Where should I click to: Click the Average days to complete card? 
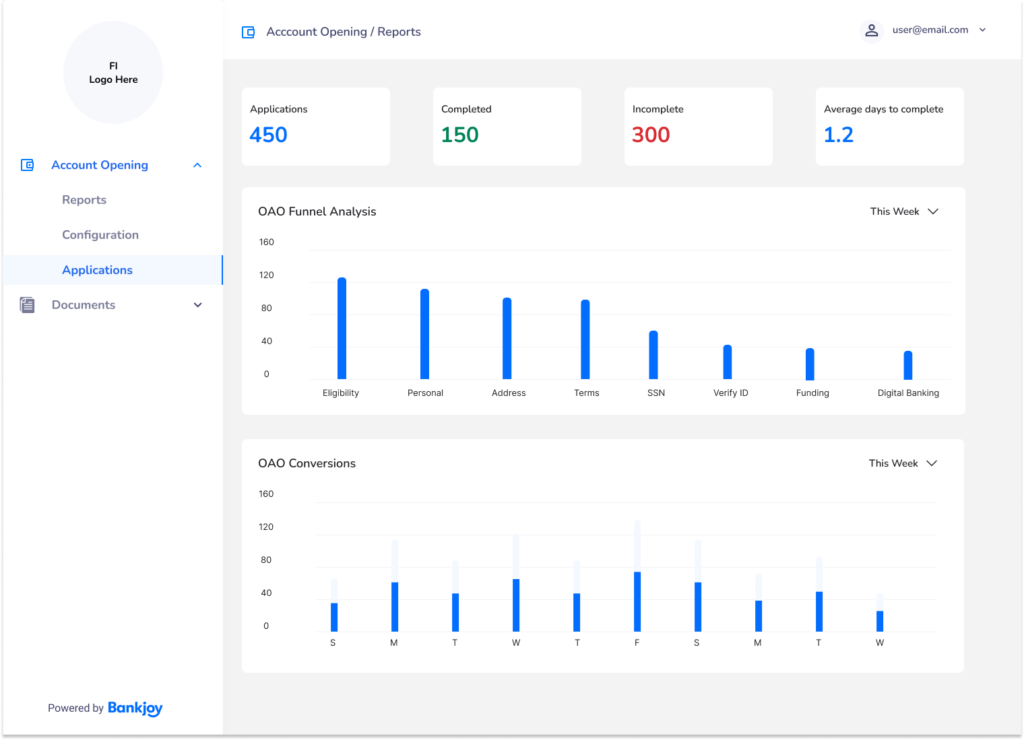click(889, 126)
